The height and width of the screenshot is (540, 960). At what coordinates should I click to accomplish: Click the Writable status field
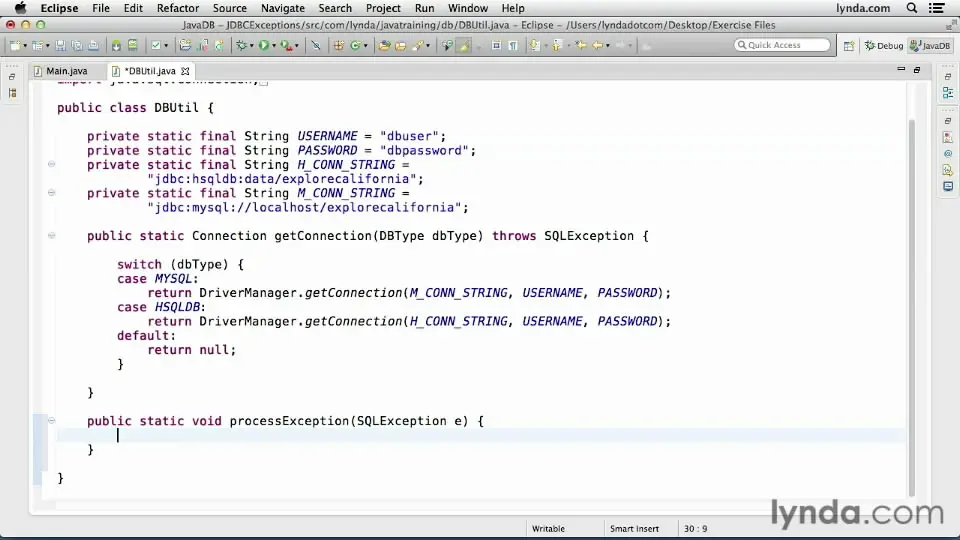point(548,528)
